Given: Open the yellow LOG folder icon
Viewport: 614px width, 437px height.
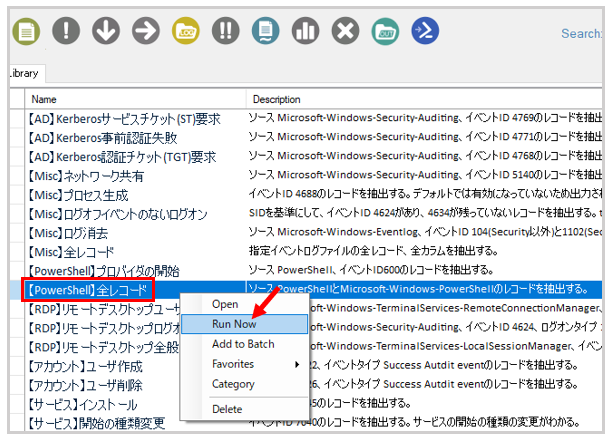Looking at the screenshot, I should click(186, 31).
